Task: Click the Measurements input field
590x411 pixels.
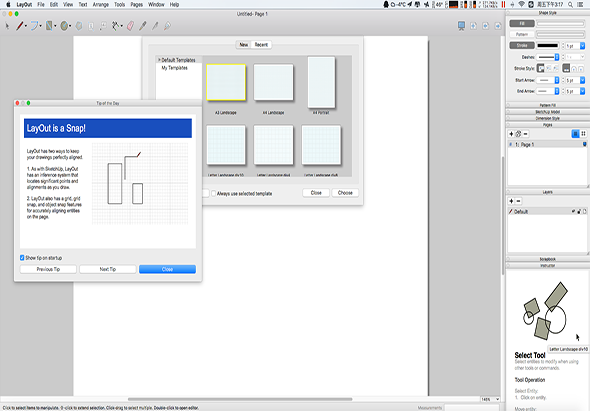Action: (x=472, y=408)
